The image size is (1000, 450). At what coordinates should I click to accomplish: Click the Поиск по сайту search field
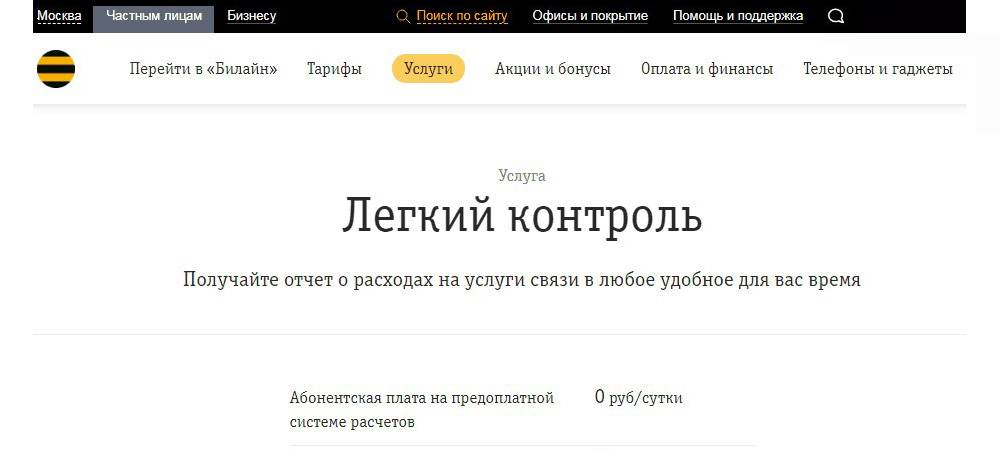[461, 16]
